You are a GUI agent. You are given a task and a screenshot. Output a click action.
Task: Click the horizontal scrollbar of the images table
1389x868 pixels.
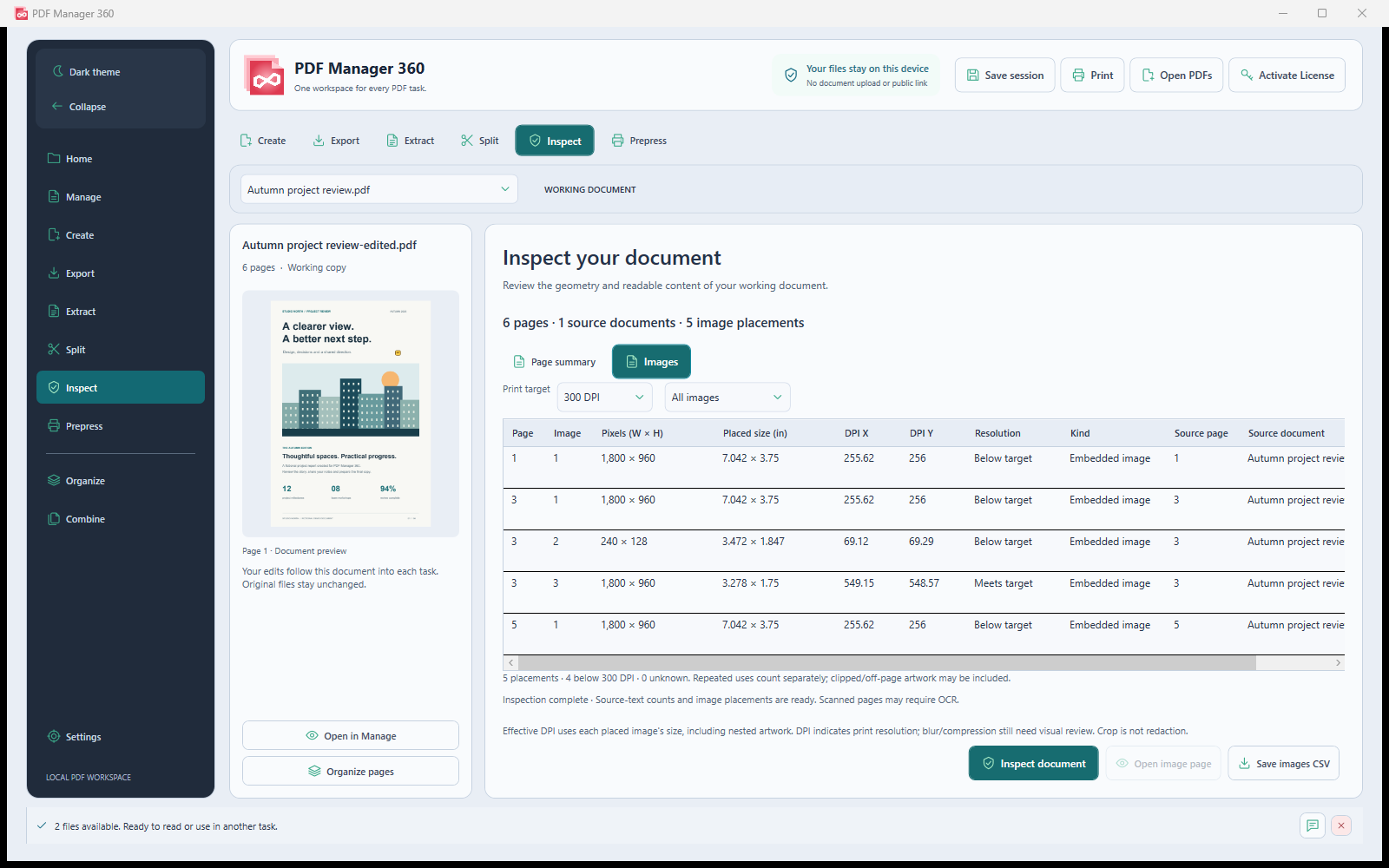pyautogui.click(x=887, y=663)
